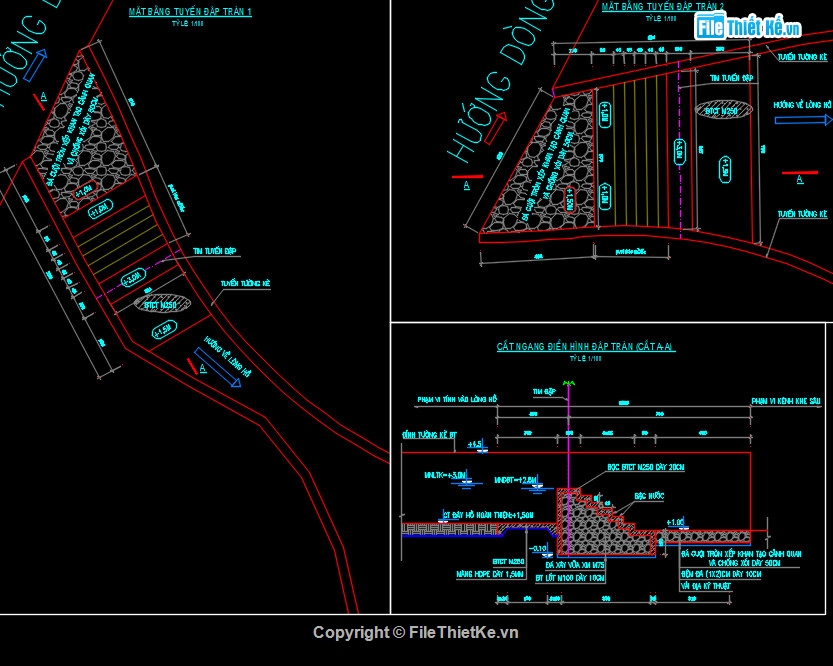Click 'MÀNG HDPE DÀY 1,5MM' annotation

(x=489, y=574)
